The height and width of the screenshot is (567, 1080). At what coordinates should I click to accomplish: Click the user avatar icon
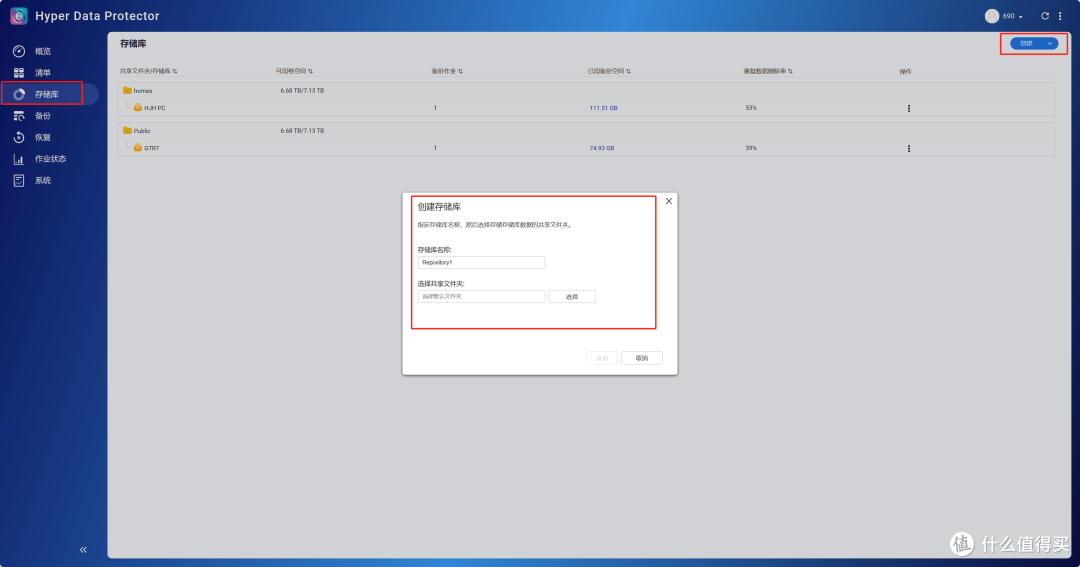coord(992,16)
